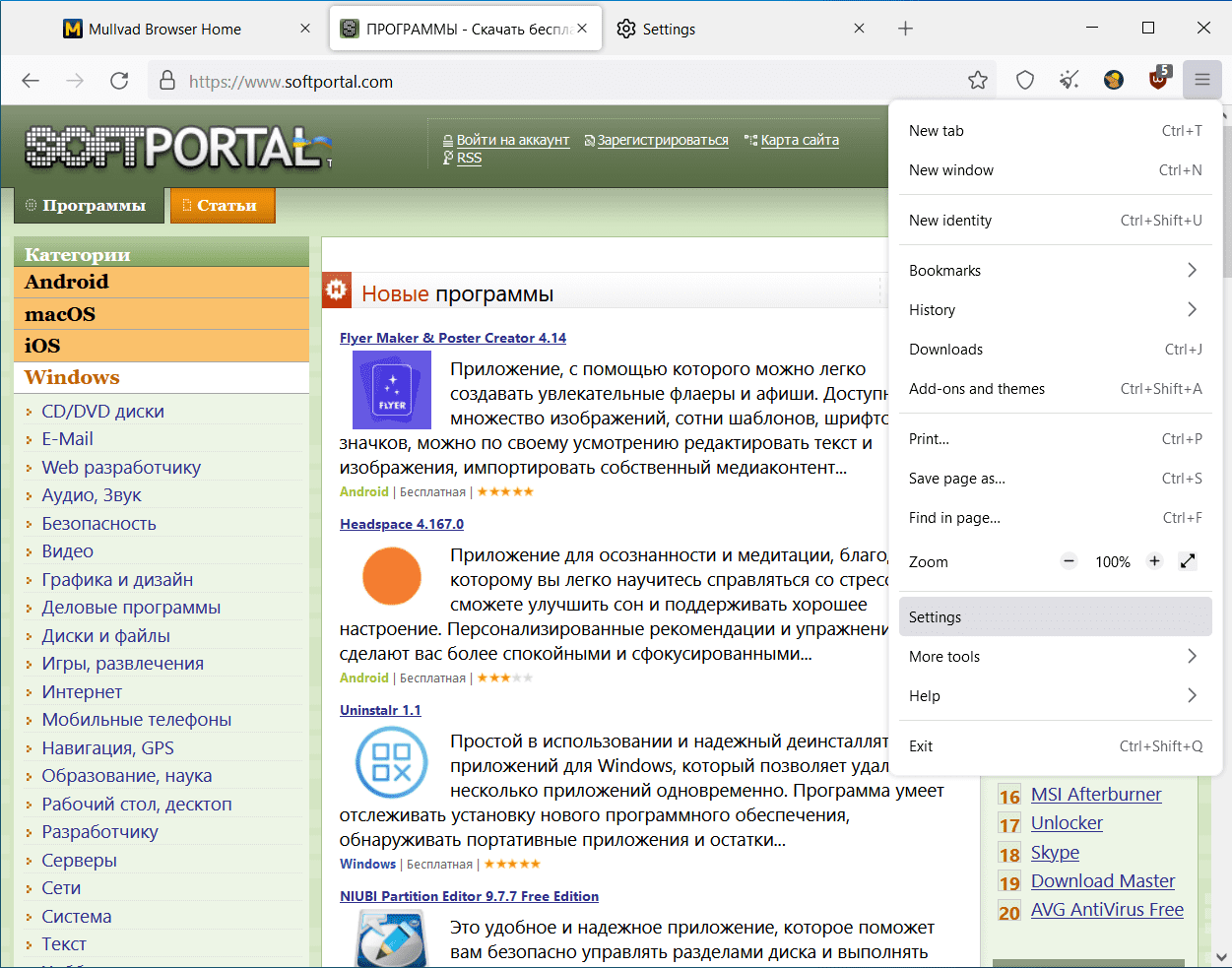This screenshot has width=1232, height=968.
Task: Click the Headspace orange circle icon
Action: pyautogui.click(x=392, y=576)
